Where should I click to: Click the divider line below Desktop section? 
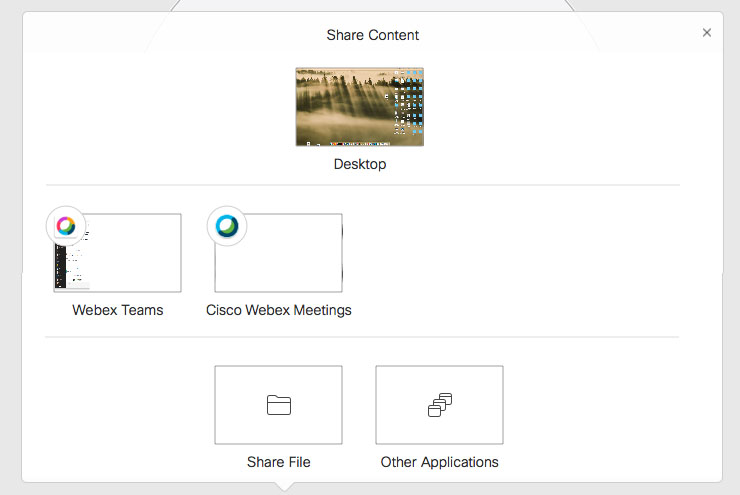362,185
